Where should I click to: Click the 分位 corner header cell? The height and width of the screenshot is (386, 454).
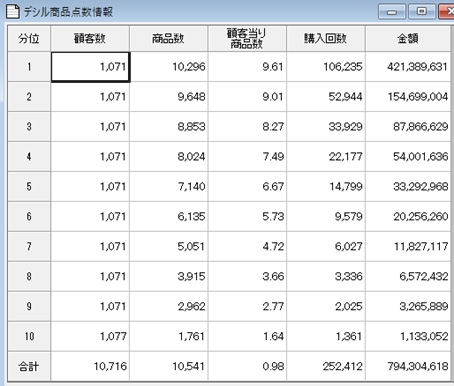[x=29, y=39]
